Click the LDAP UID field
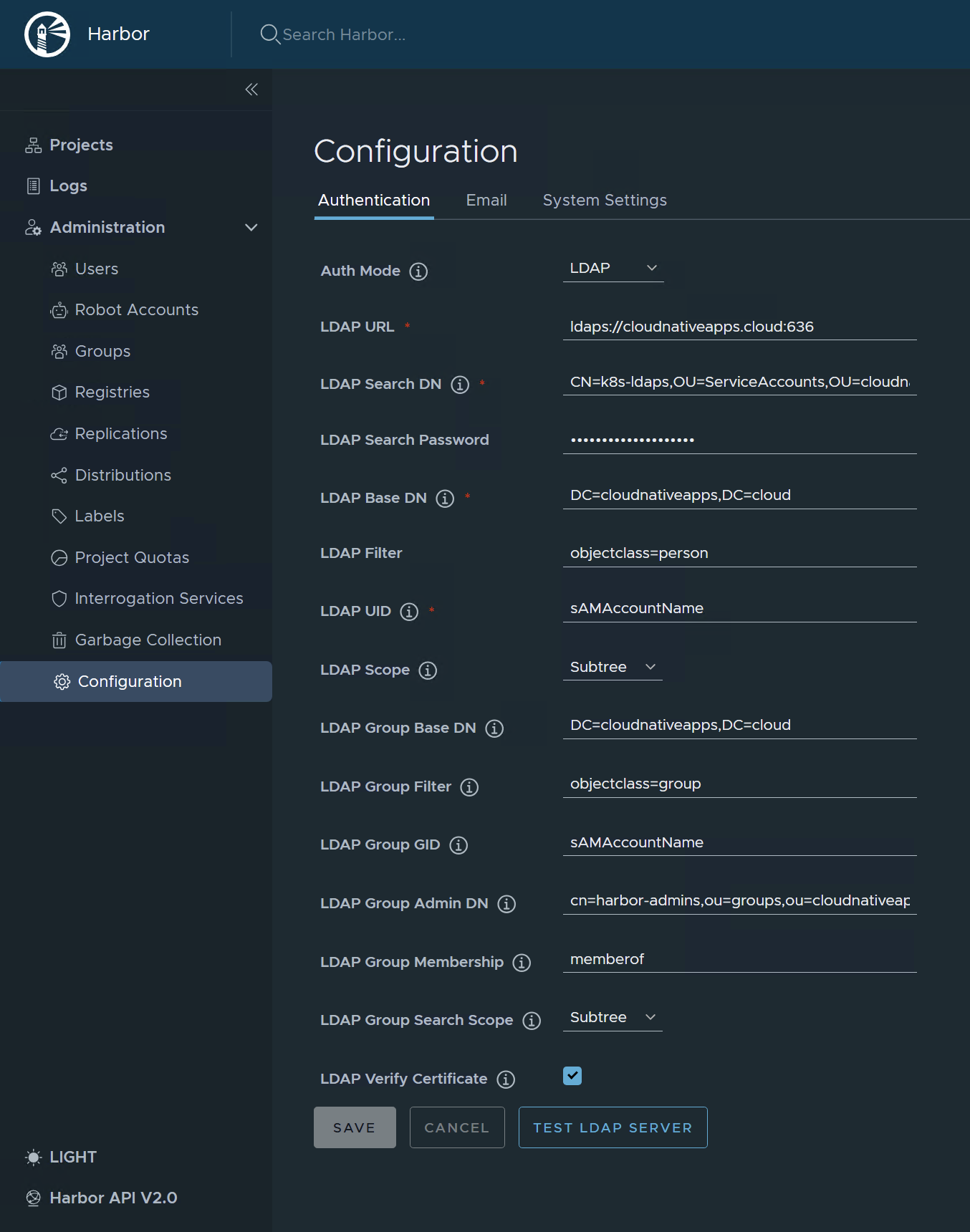 click(x=740, y=609)
